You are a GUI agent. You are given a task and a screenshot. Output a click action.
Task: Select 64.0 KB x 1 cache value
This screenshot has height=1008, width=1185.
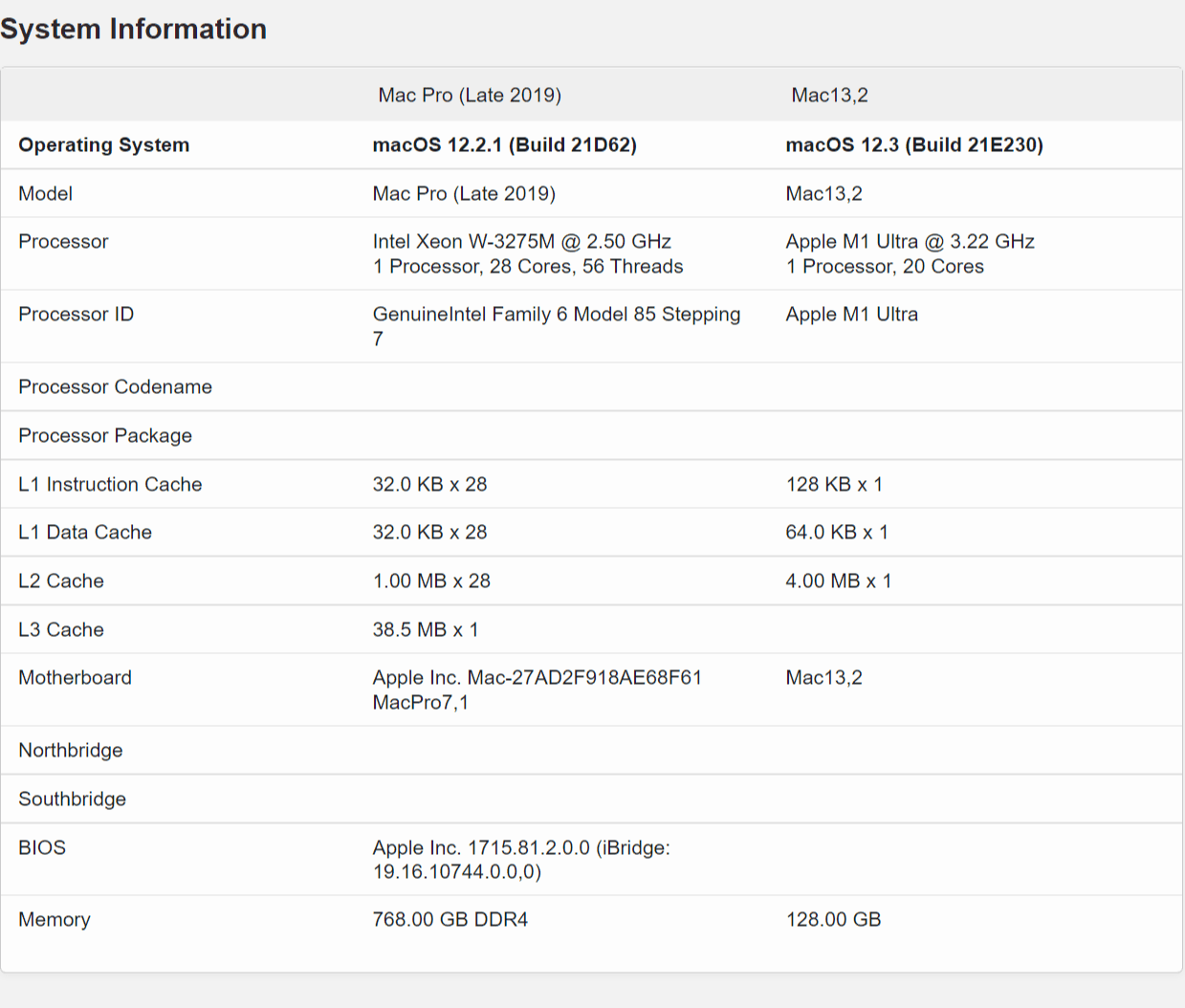[837, 532]
